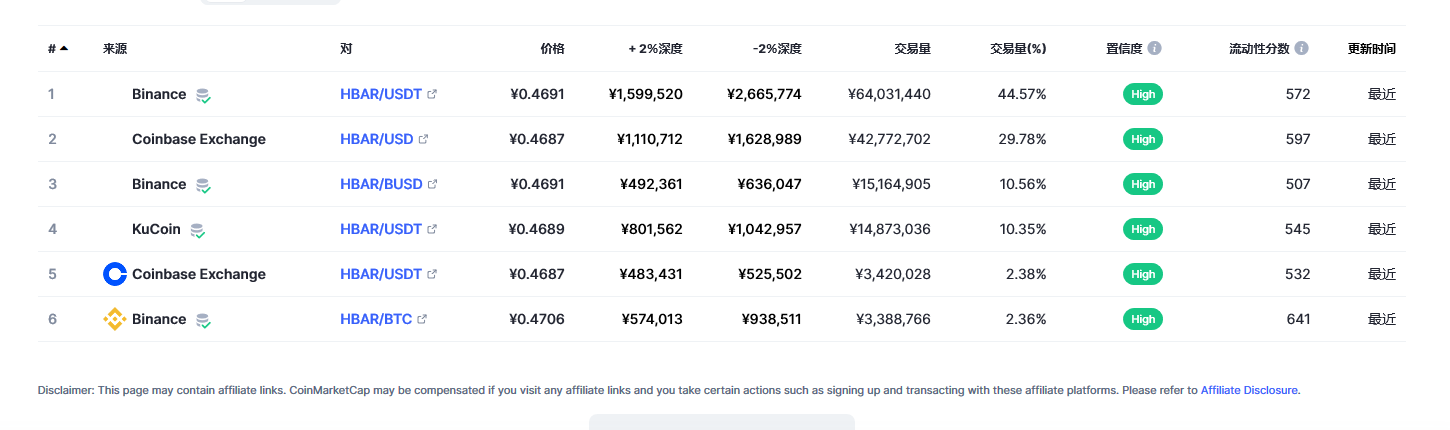The image size is (1450, 430).
Task: Click external link icon next to HBAR/BTC
Action: pyautogui.click(x=422, y=319)
